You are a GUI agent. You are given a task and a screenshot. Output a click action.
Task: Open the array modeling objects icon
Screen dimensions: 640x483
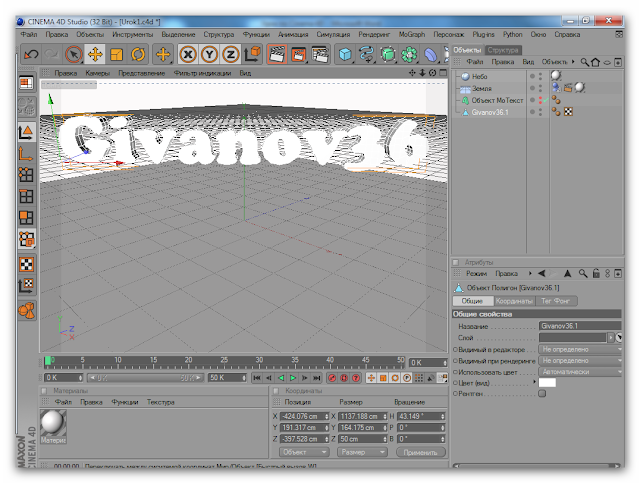[x=409, y=54]
